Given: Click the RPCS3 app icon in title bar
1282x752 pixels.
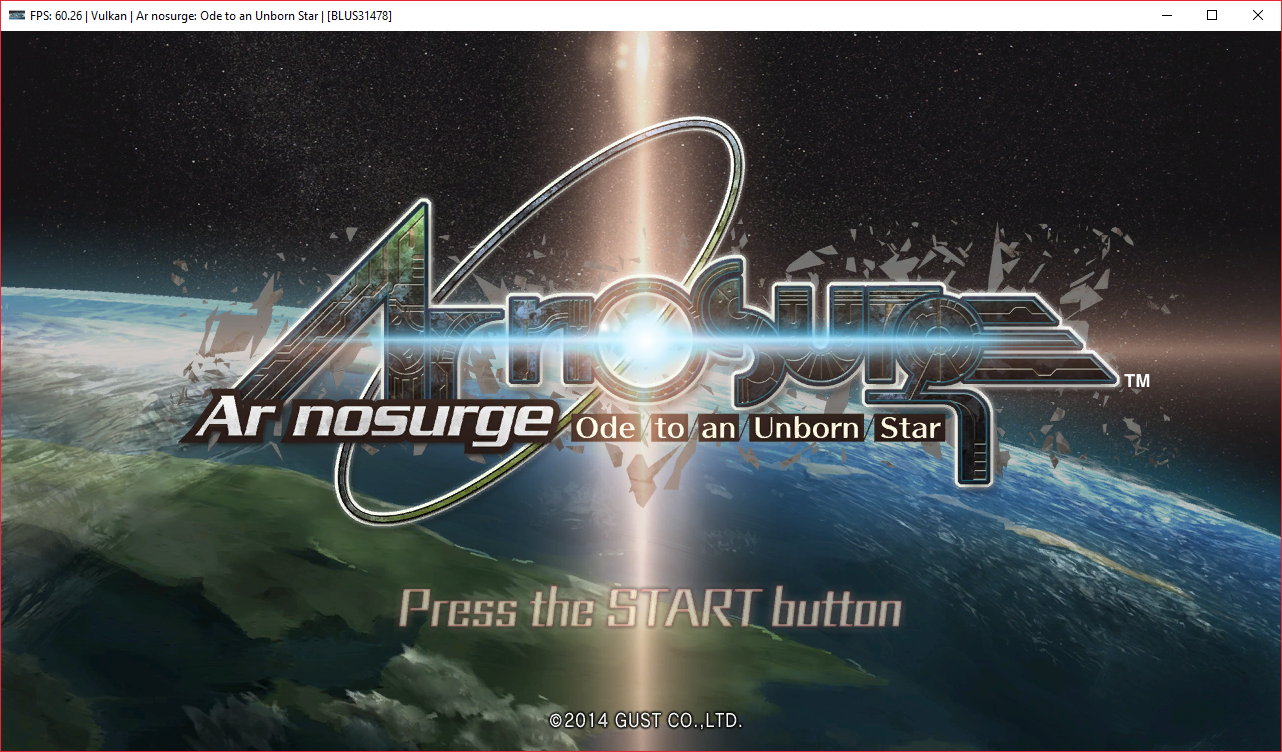Looking at the screenshot, I should point(17,15).
